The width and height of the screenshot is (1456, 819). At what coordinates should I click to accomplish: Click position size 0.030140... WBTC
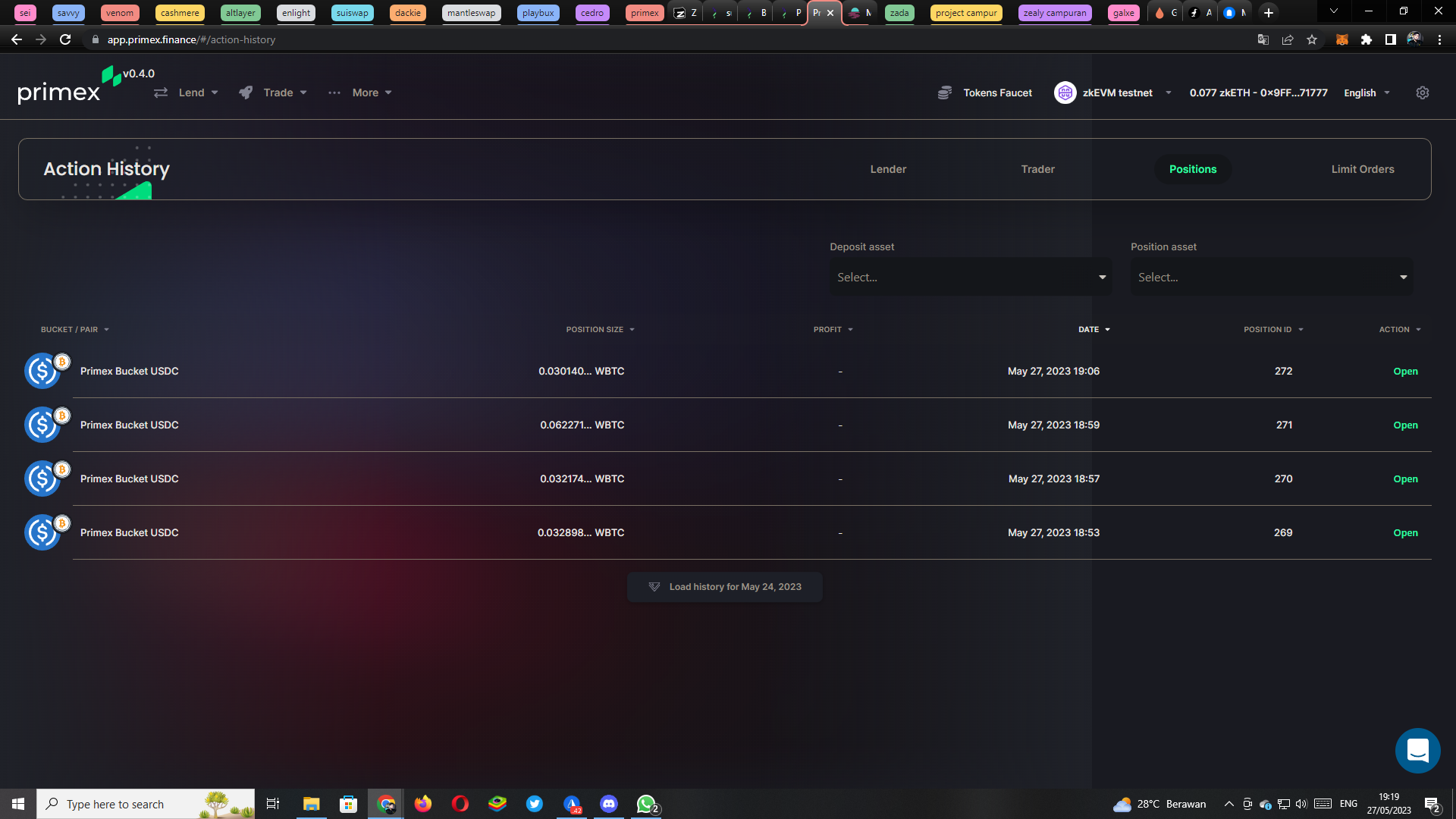582,372
